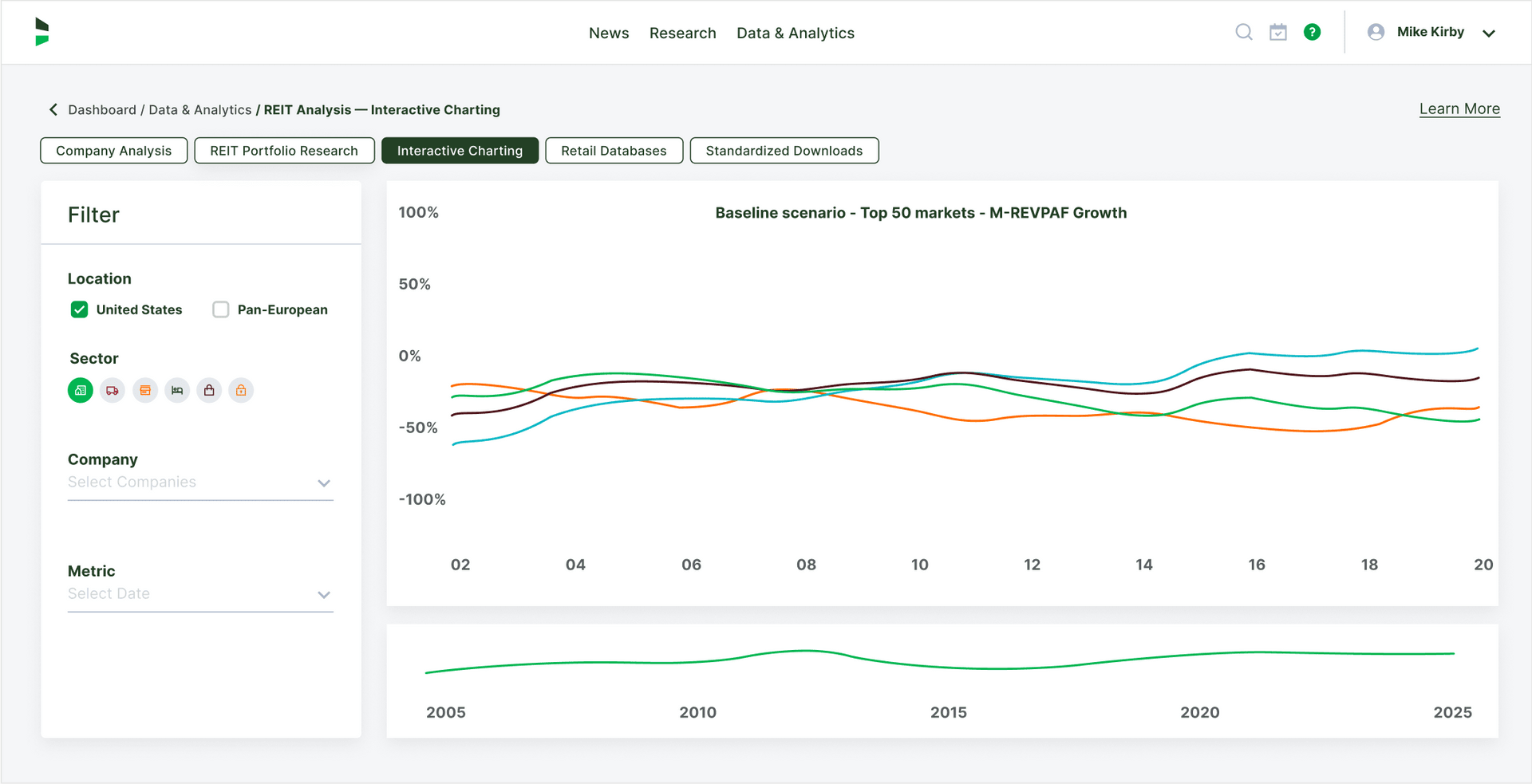Expand the Mike Kirby account menu chevron
Image resolution: width=1532 pixels, height=784 pixels.
click(1488, 33)
